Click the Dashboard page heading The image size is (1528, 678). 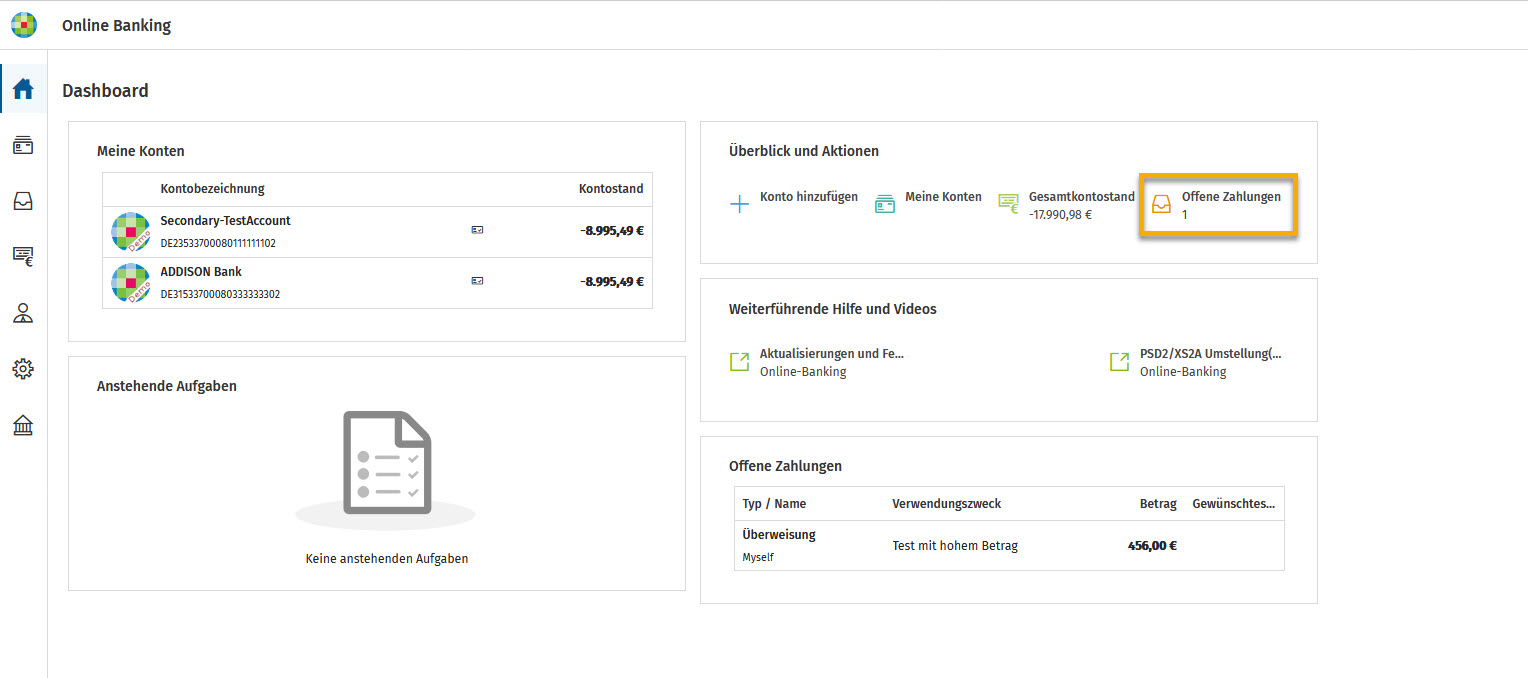click(105, 90)
